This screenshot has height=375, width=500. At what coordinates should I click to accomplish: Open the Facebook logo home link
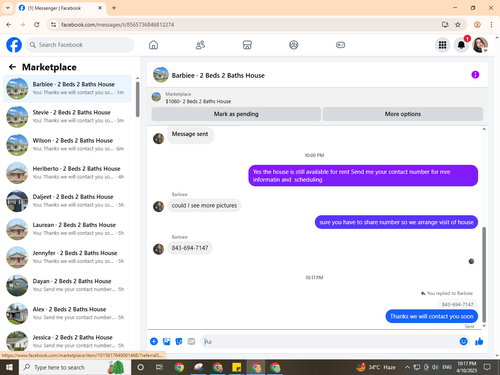[14, 45]
